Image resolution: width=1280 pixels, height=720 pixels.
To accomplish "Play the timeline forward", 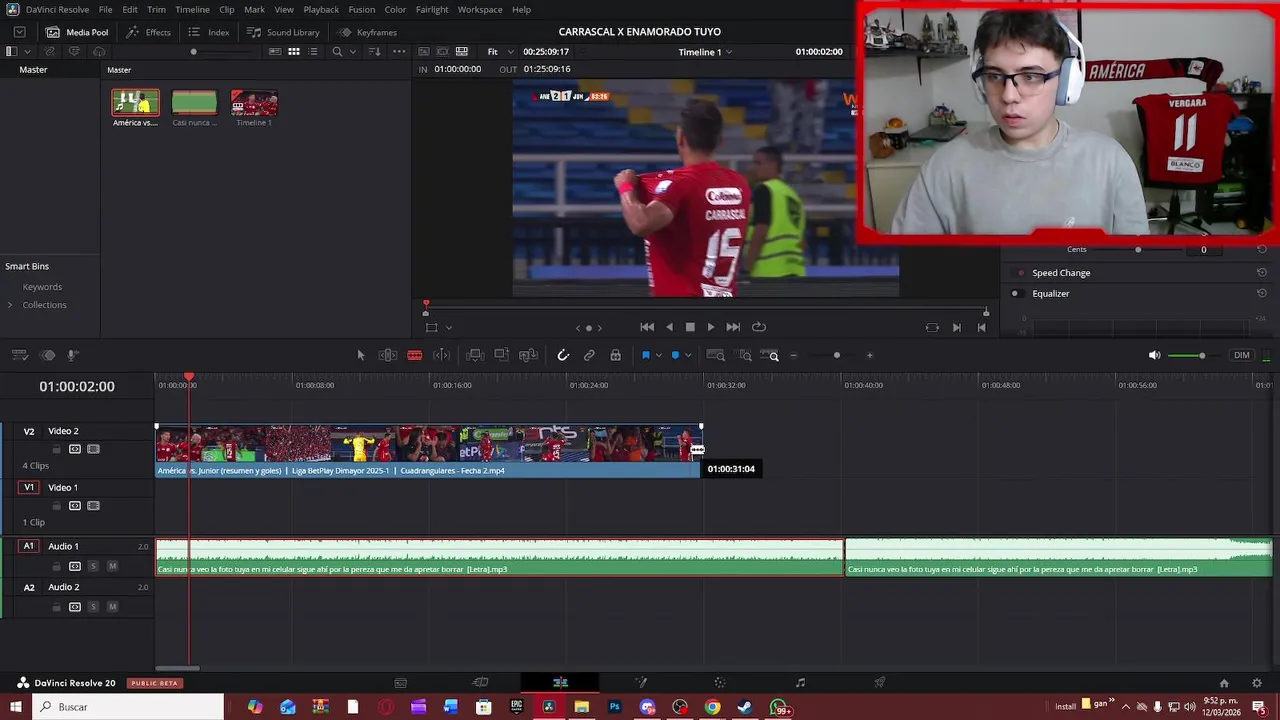I will click(x=711, y=327).
